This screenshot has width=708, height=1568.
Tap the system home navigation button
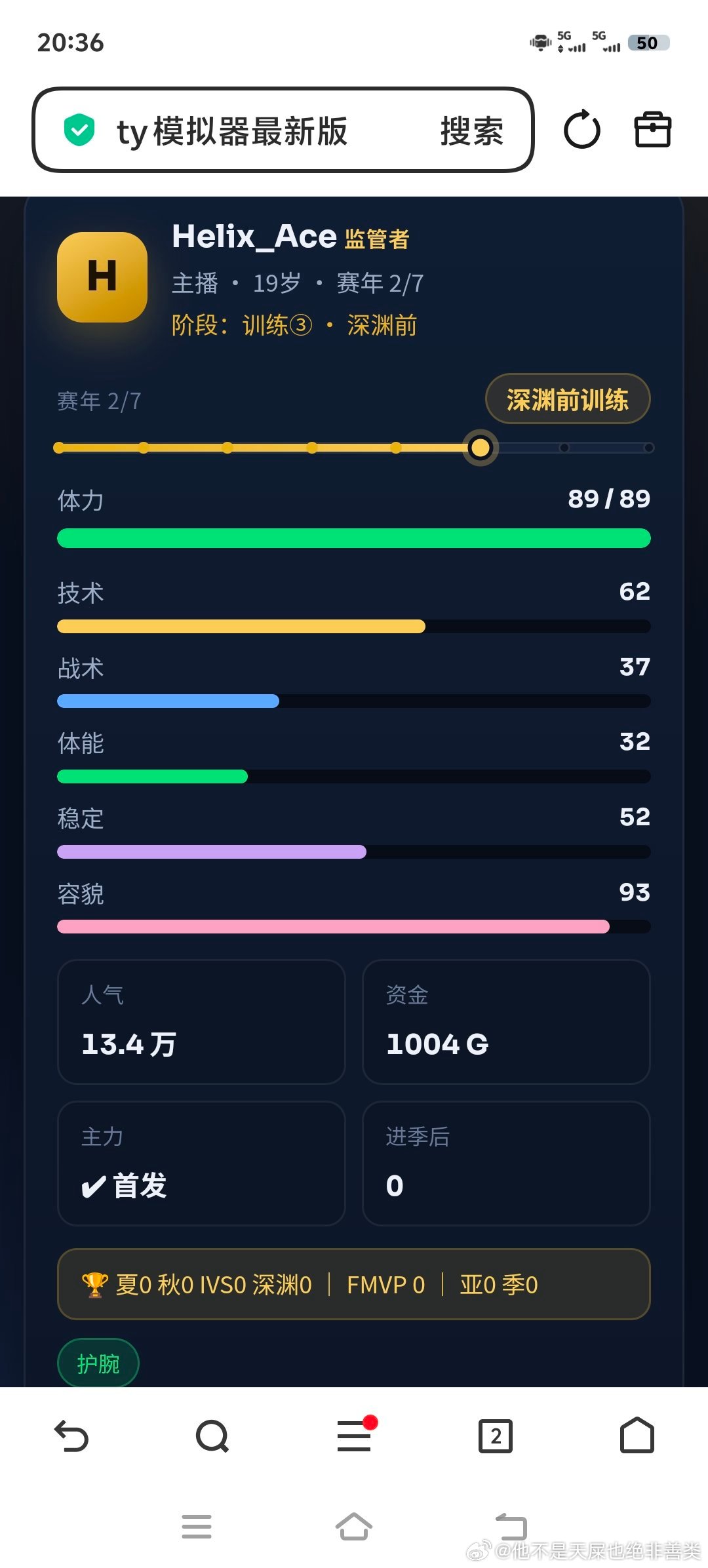tap(354, 1527)
